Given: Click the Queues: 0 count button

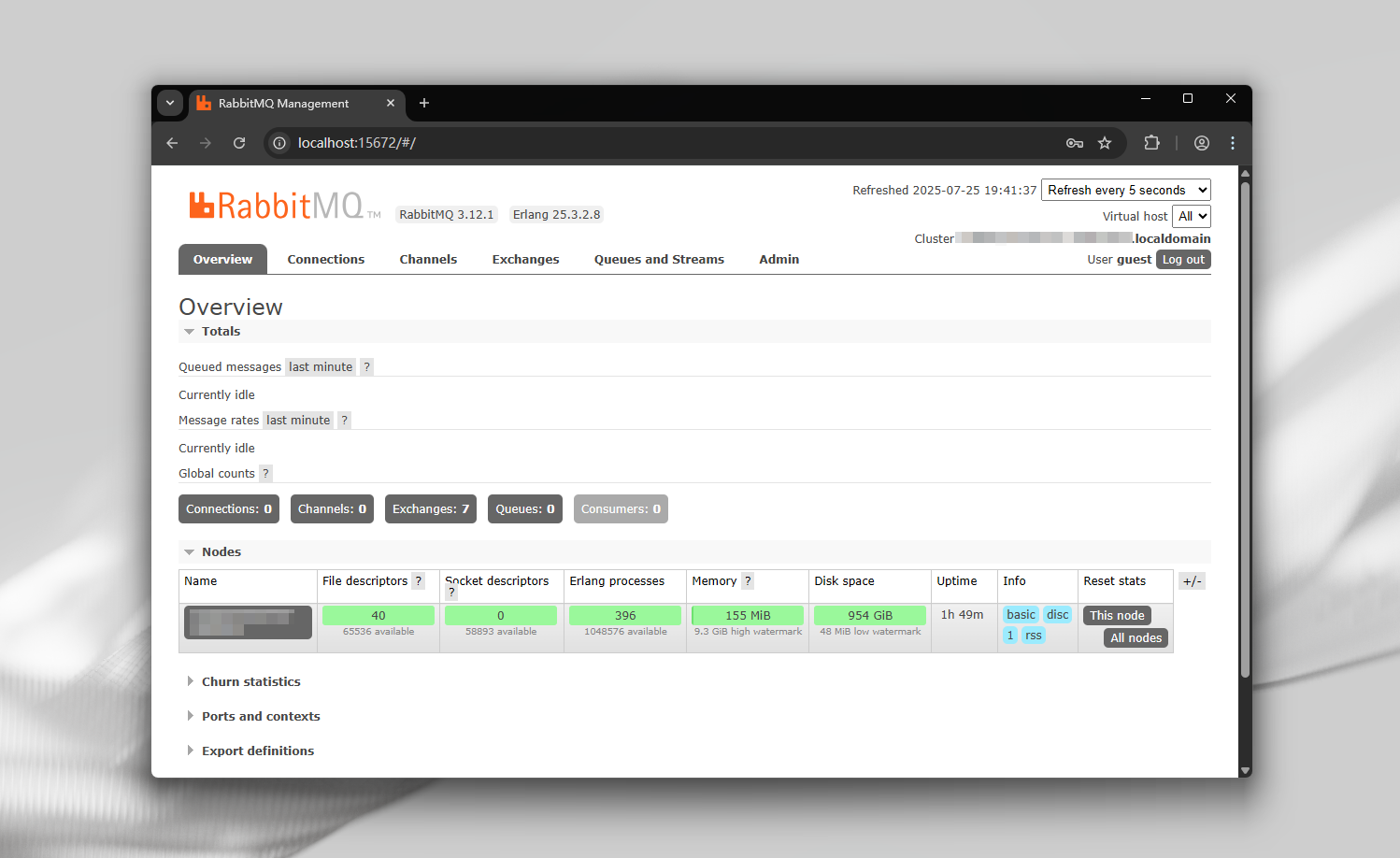Looking at the screenshot, I should coord(525,509).
